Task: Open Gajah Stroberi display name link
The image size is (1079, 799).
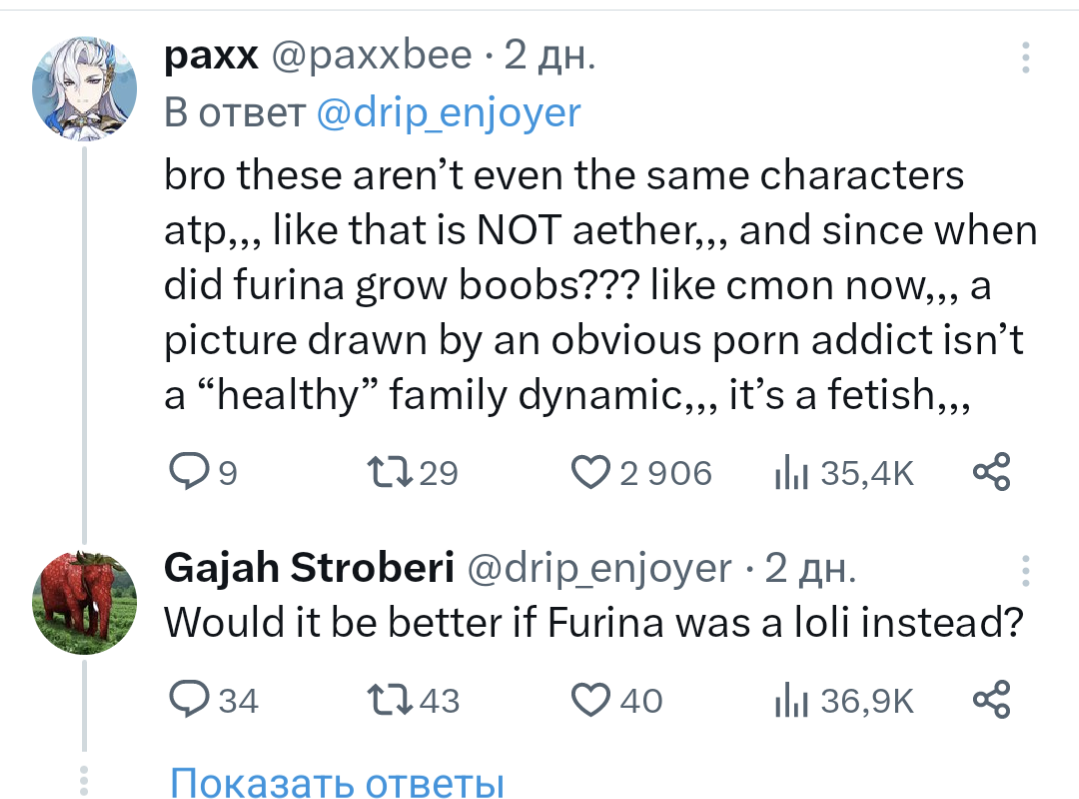Action: tap(309, 568)
